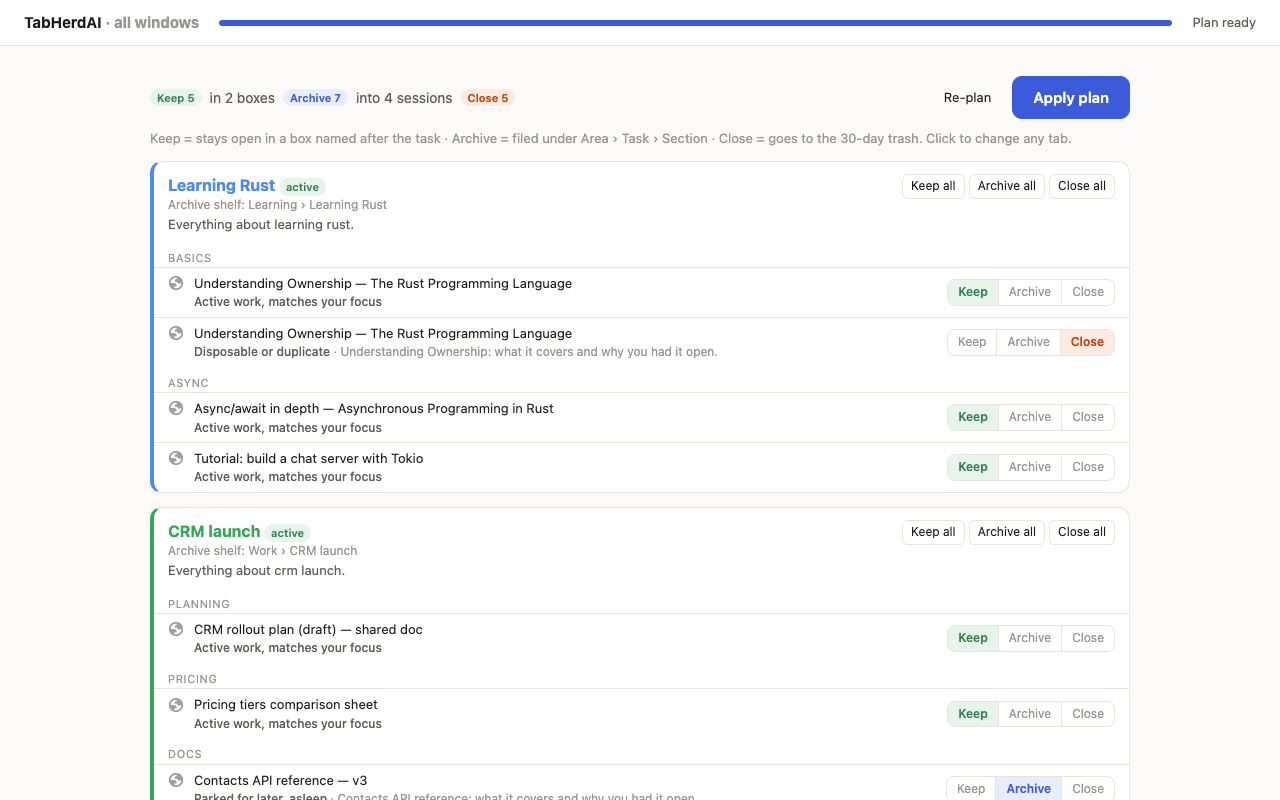Click the title "Tutorial: build a chat server with Tokio"
This screenshot has height=800, width=1280.
click(x=309, y=458)
